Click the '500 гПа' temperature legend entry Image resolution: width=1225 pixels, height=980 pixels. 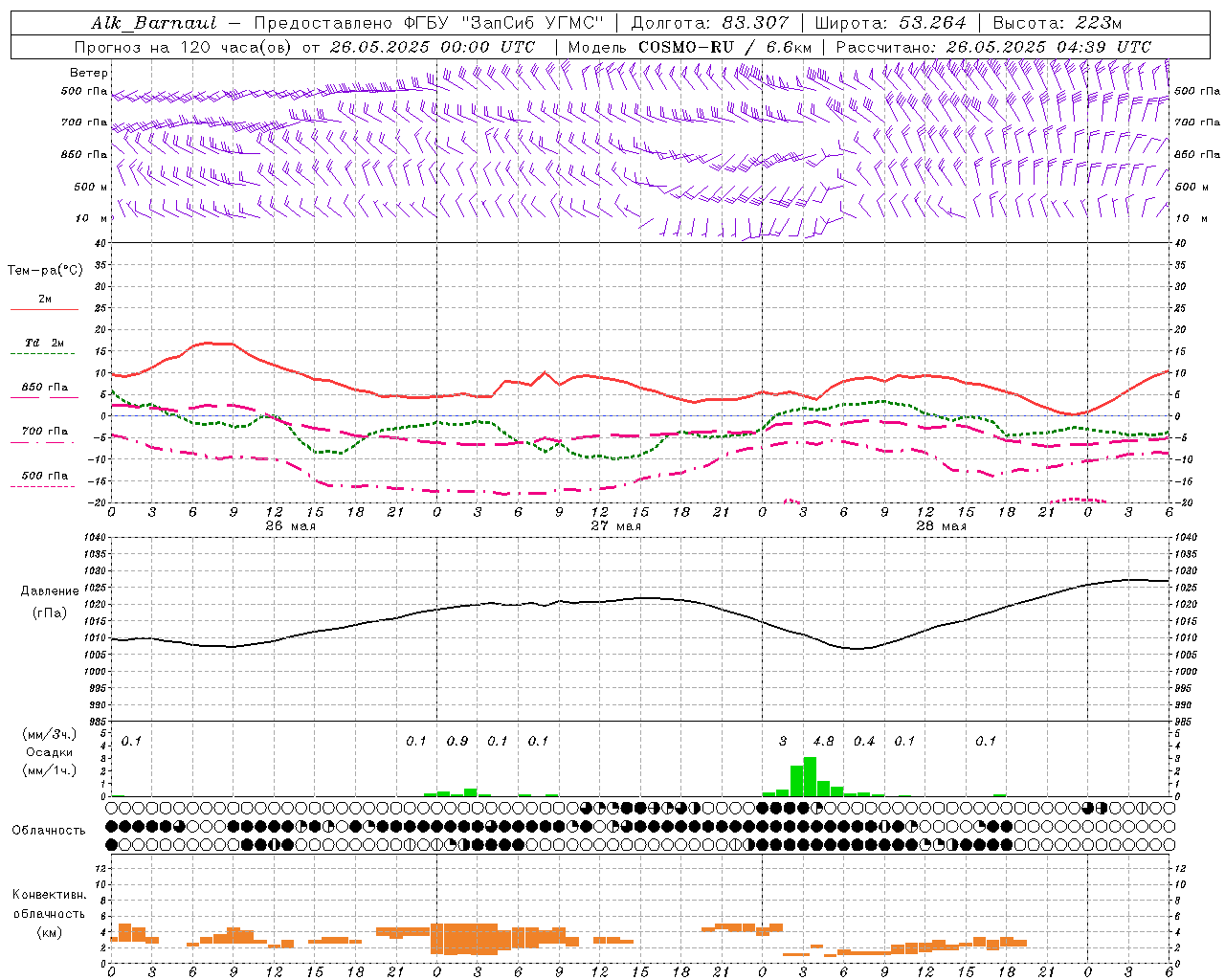(44, 476)
